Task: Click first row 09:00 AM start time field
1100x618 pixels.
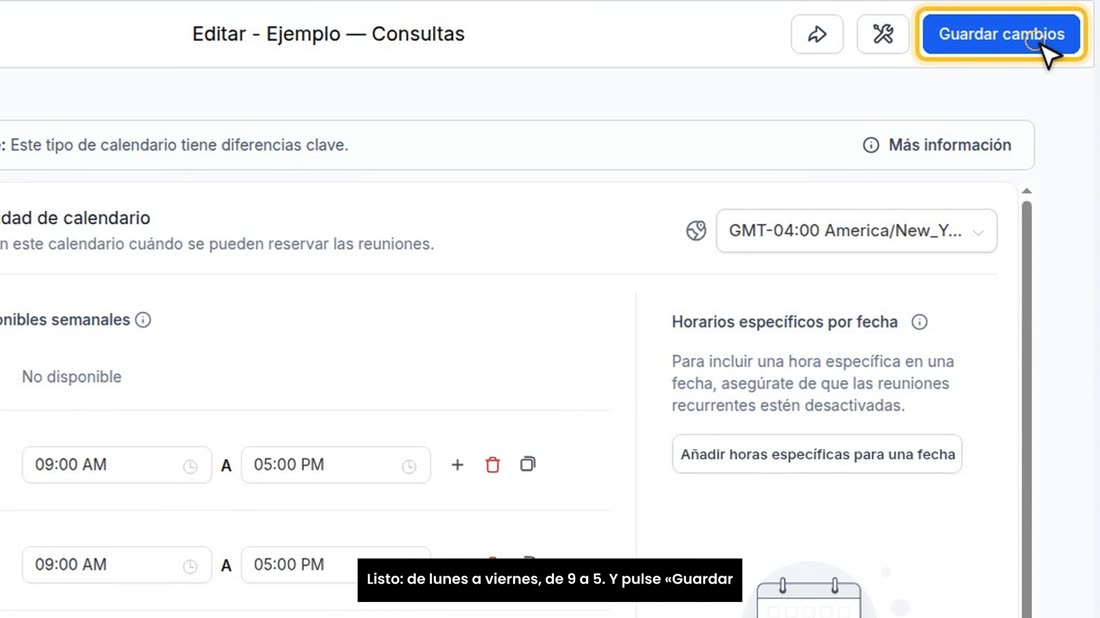Action: [116, 465]
